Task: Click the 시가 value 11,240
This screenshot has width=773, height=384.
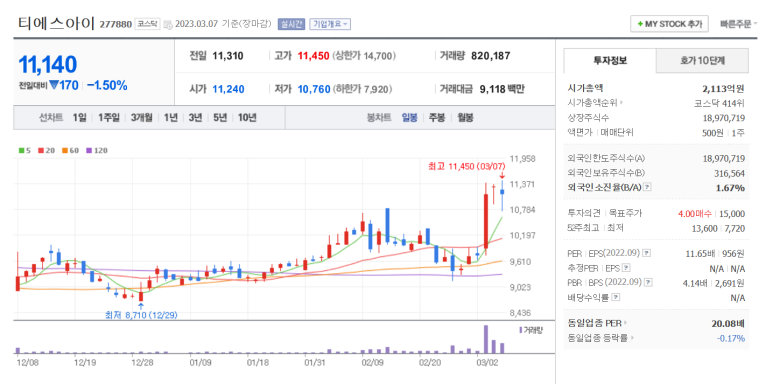Action: (228, 89)
